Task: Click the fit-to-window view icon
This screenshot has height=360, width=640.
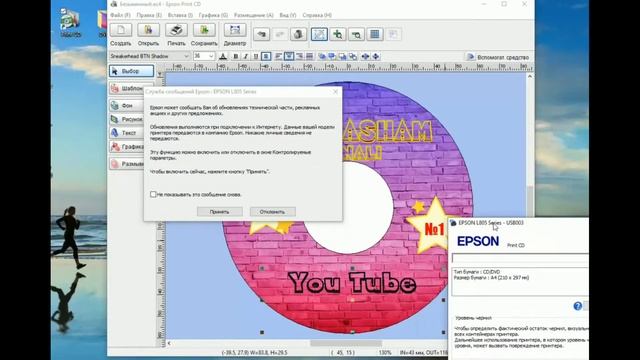Action: click(x=319, y=34)
